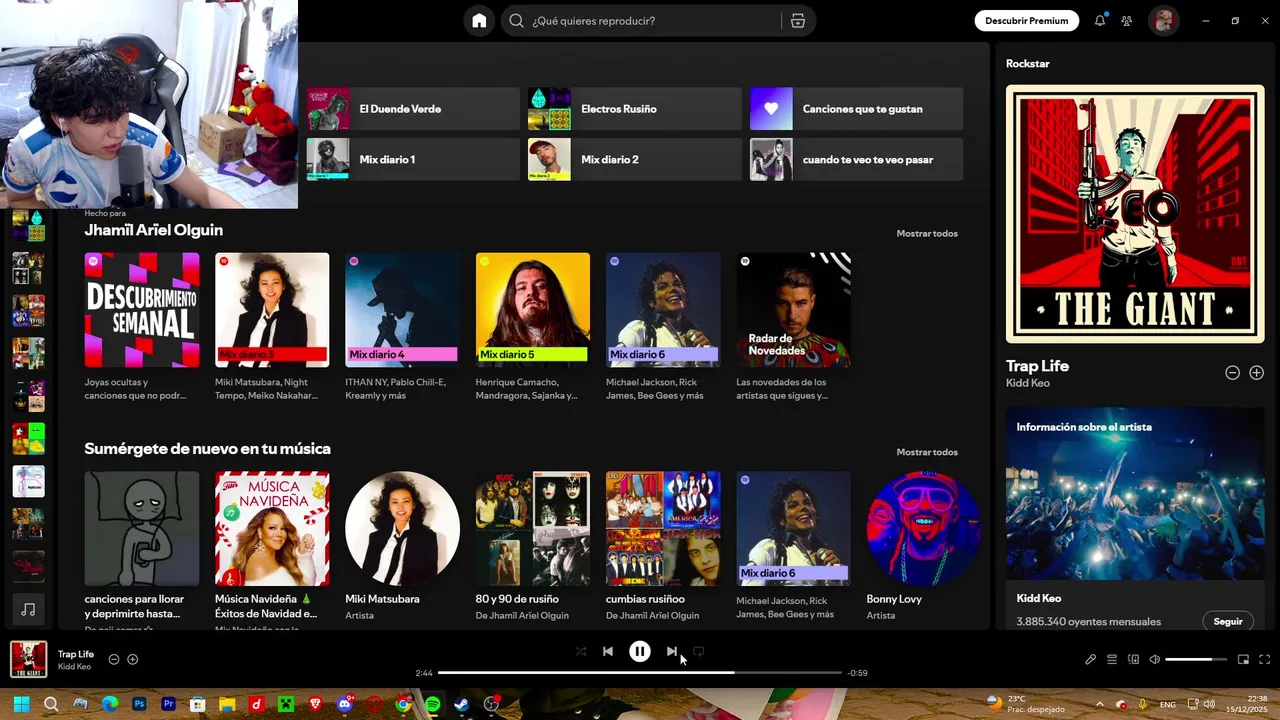Viewport: 1280px width, 720px height.
Task: Show hidden system tray icons chevron
Action: point(1100,704)
